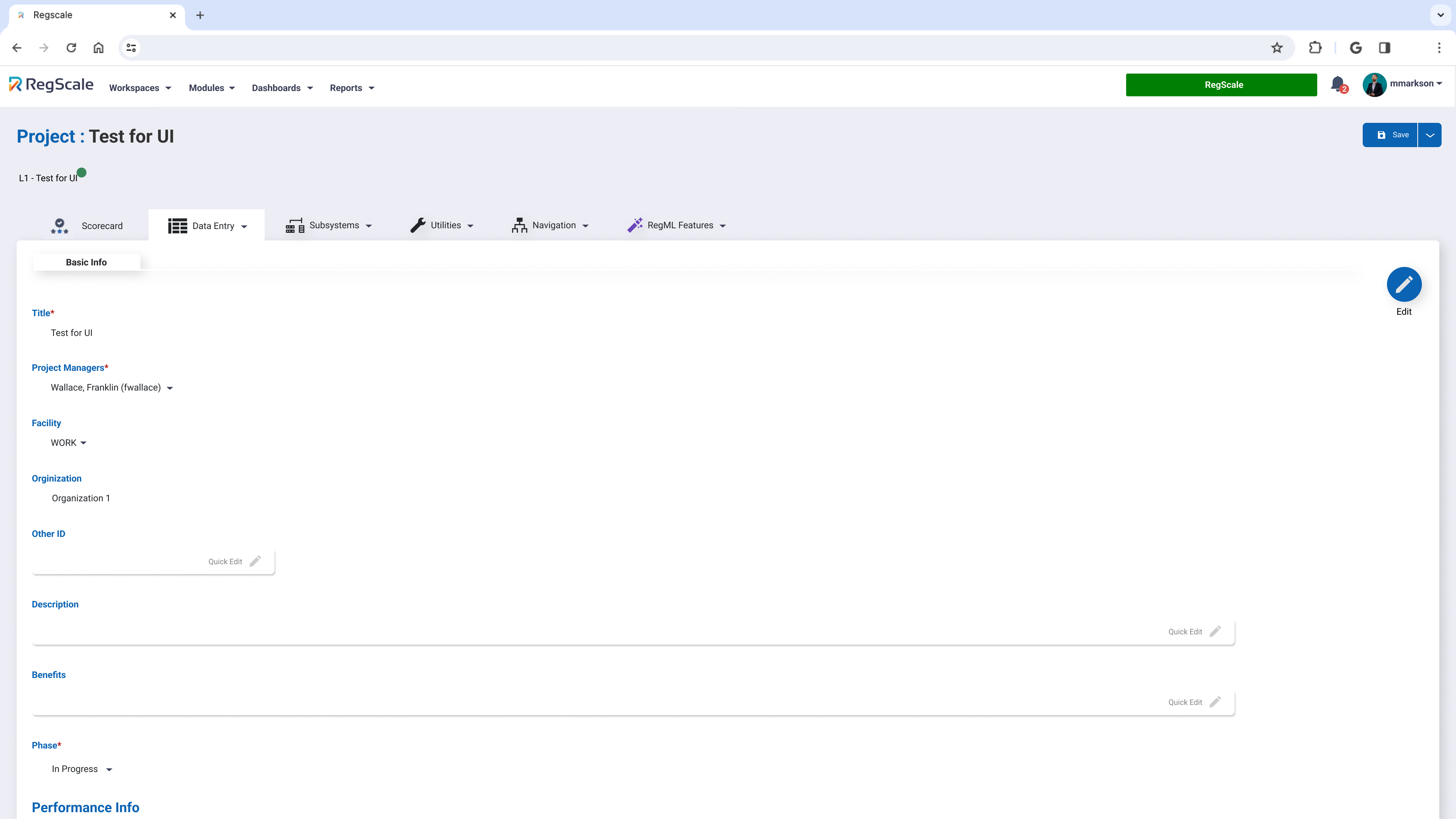Click the Organization 1 value
The width and height of the screenshot is (1456, 819).
(81, 498)
